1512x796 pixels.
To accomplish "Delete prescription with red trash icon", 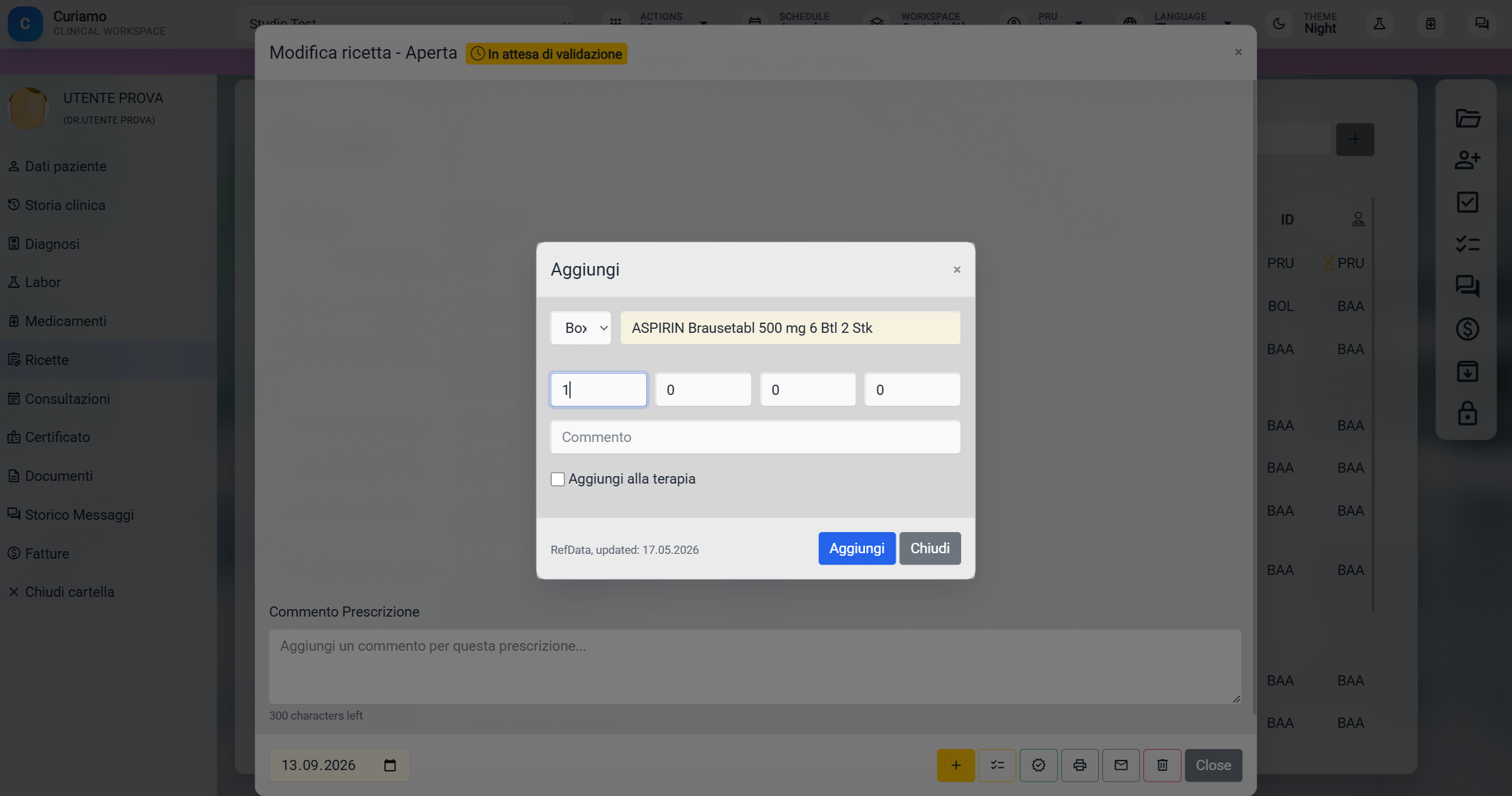I will click(1162, 765).
